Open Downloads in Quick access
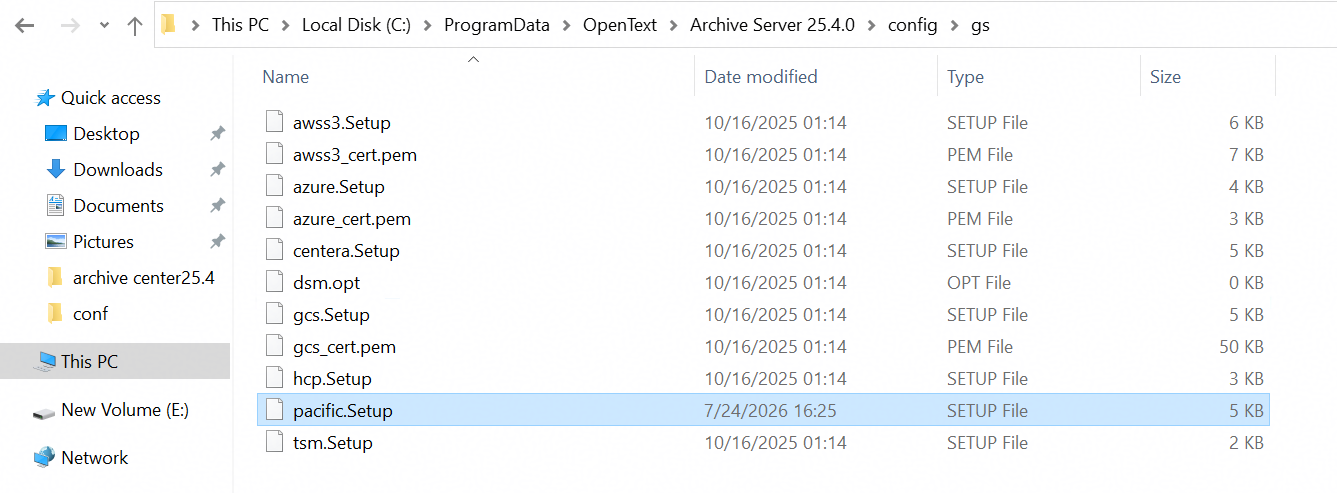1337x493 pixels. point(117,170)
